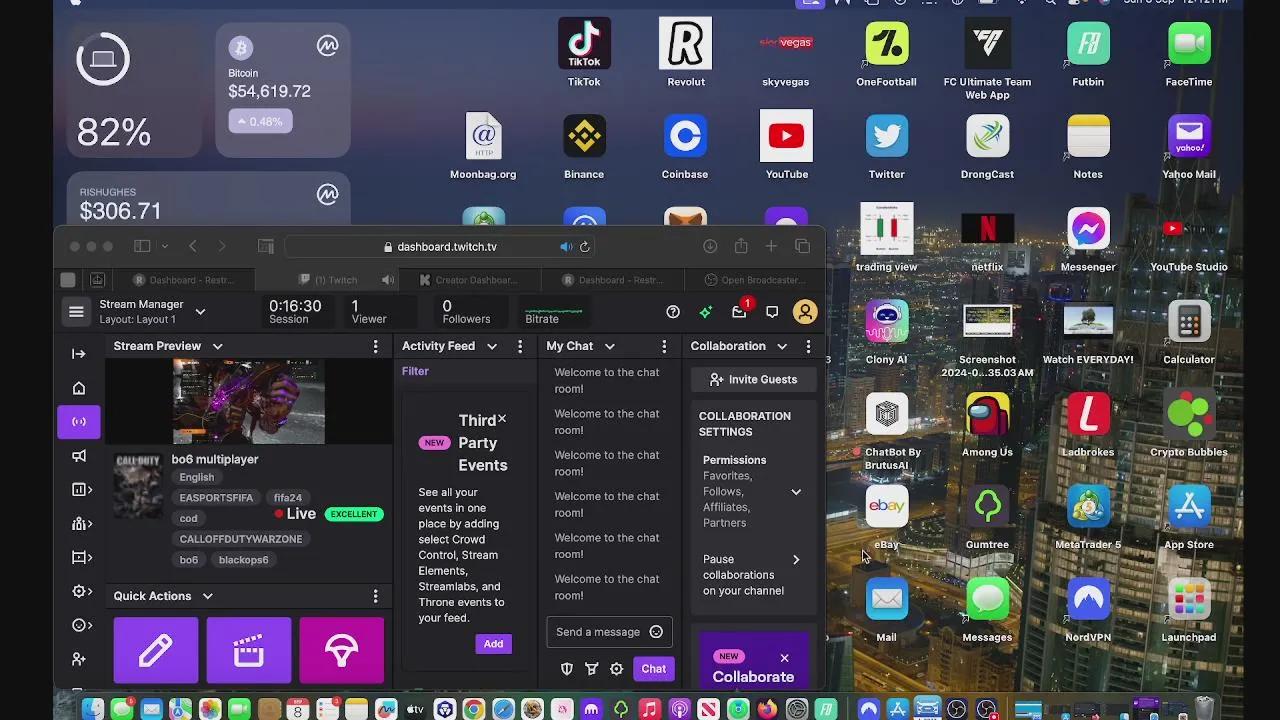The width and height of the screenshot is (1280, 720).
Task: Click the Send a message input field
Action: 598,632
